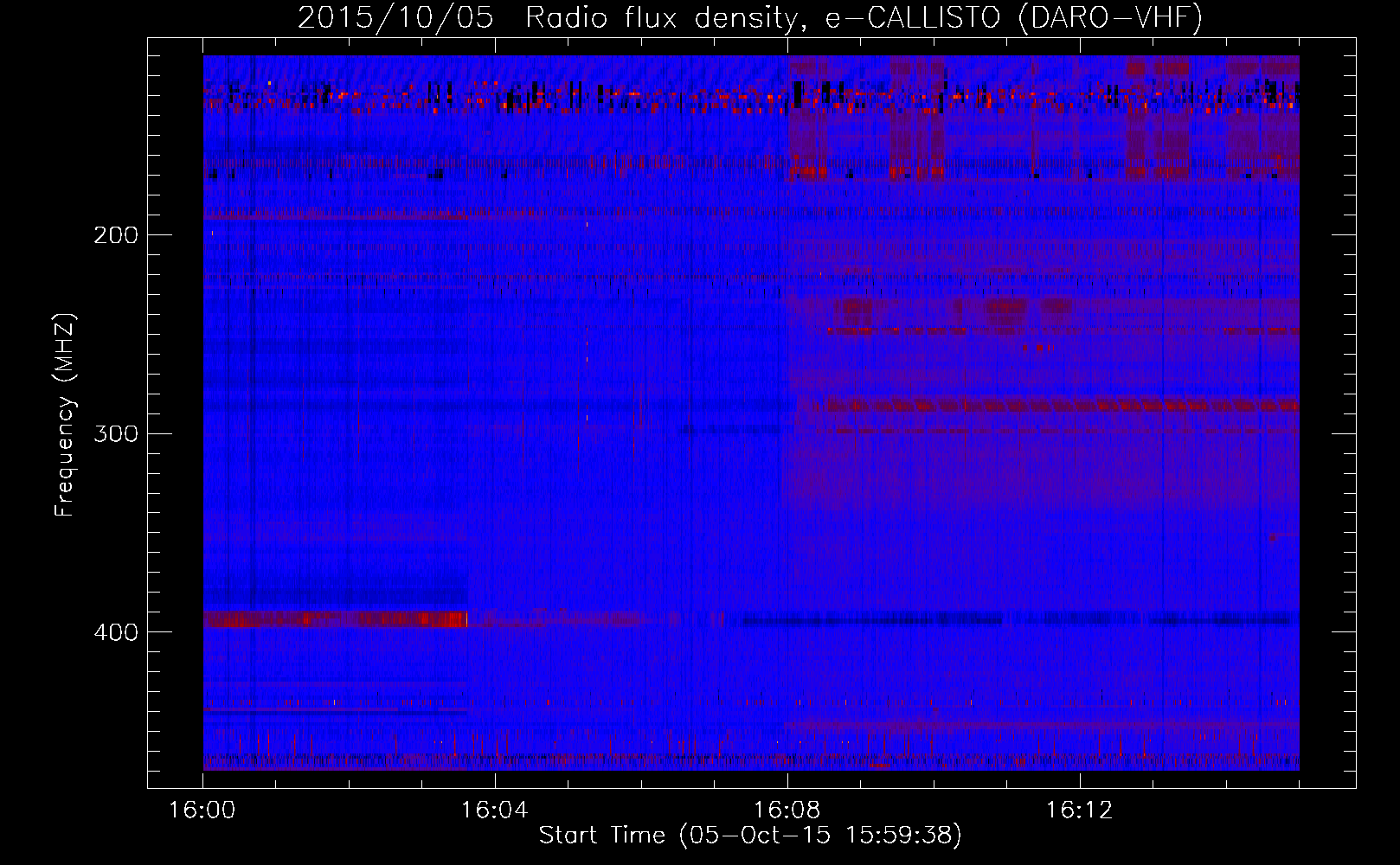Click the 400 frequency tick label
The height and width of the screenshot is (865, 1400).
(116, 632)
